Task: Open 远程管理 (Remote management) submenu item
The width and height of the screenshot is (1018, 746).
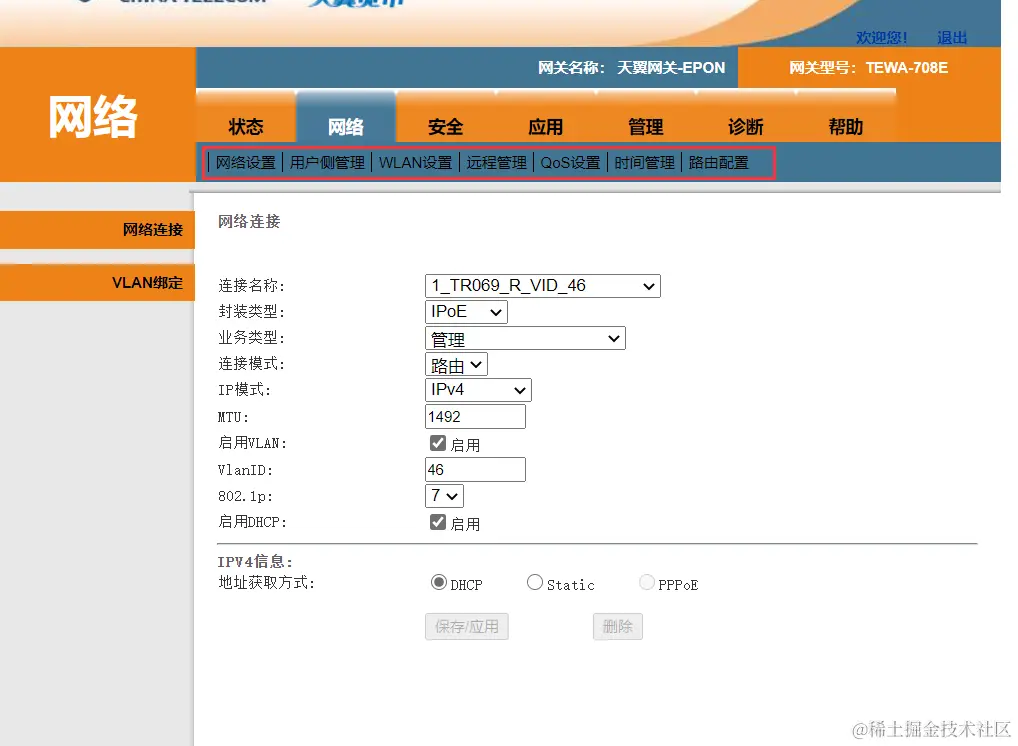Action: pyautogui.click(x=495, y=162)
